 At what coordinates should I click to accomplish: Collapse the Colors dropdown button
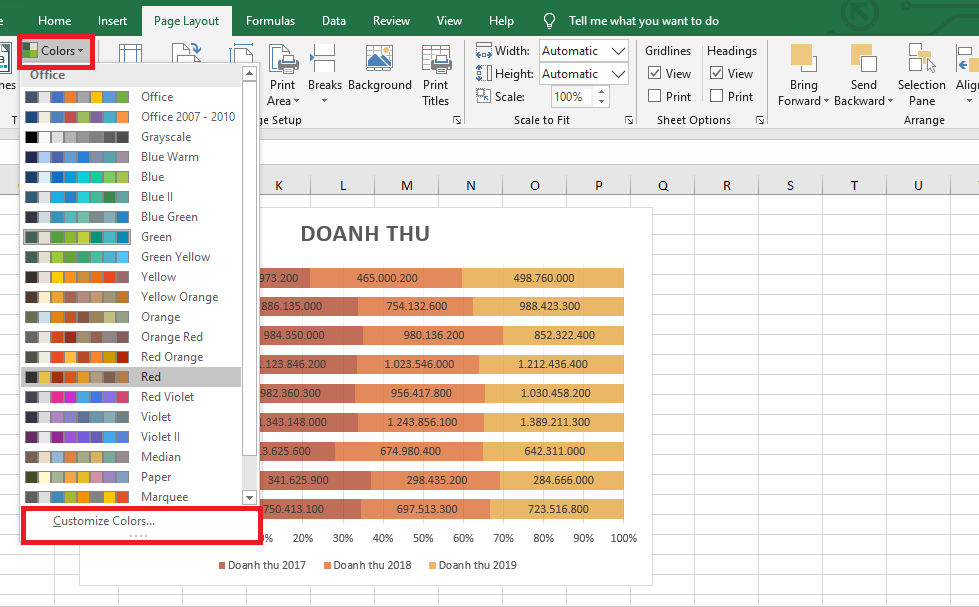pos(57,50)
